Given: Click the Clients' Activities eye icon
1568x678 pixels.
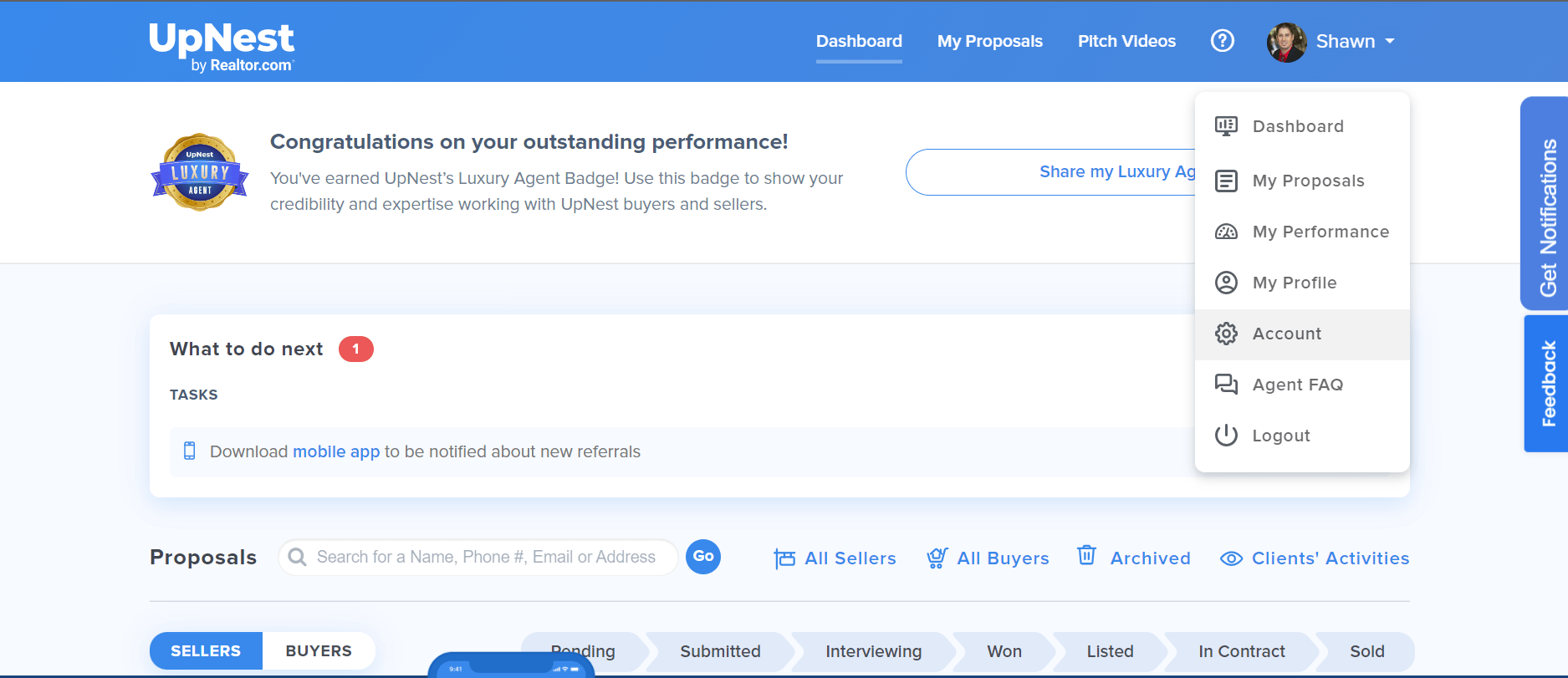Looking at the screenshot, I should (1231, 558).
